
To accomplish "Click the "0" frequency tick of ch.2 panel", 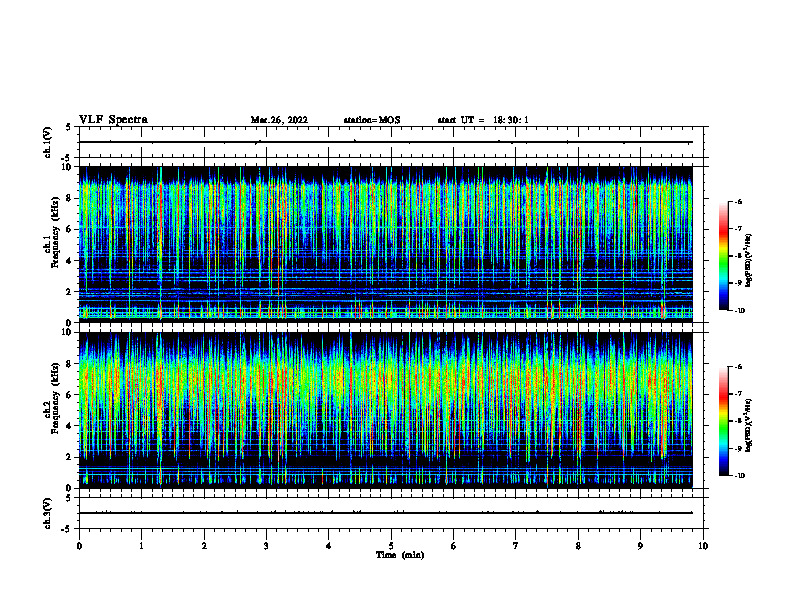I will (x=71, y=488).
